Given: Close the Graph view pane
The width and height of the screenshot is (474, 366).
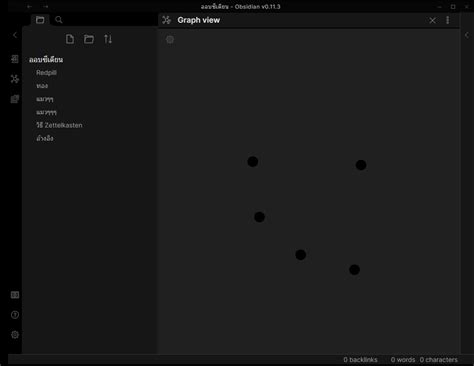Looking at the screenshot, I should [x=432, y=20].
